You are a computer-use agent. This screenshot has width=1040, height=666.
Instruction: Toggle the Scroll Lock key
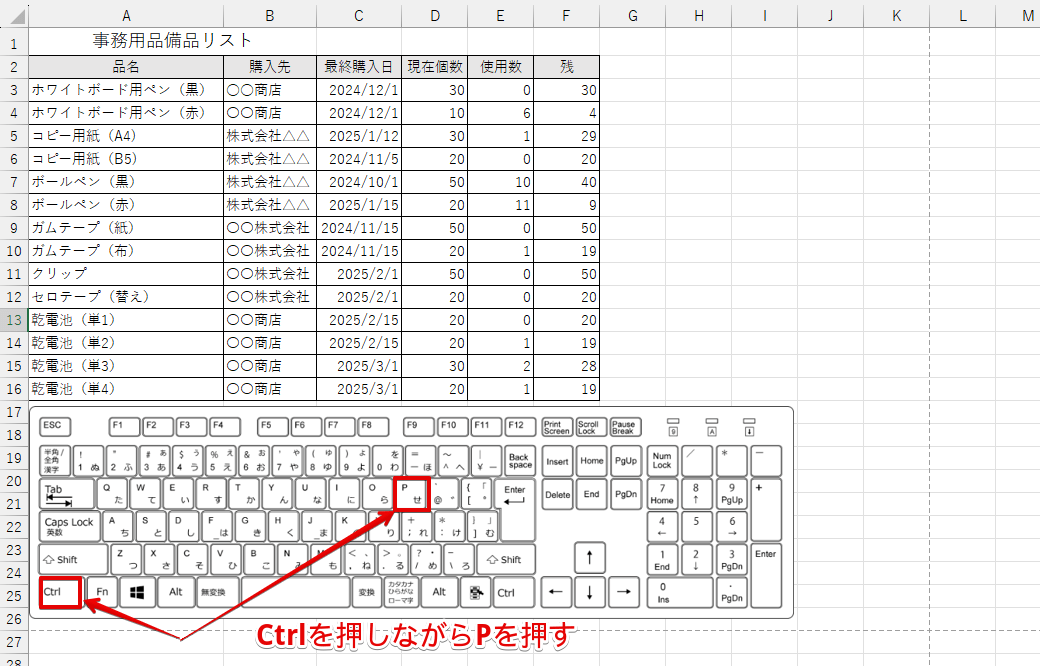click(x=590, y=425)
